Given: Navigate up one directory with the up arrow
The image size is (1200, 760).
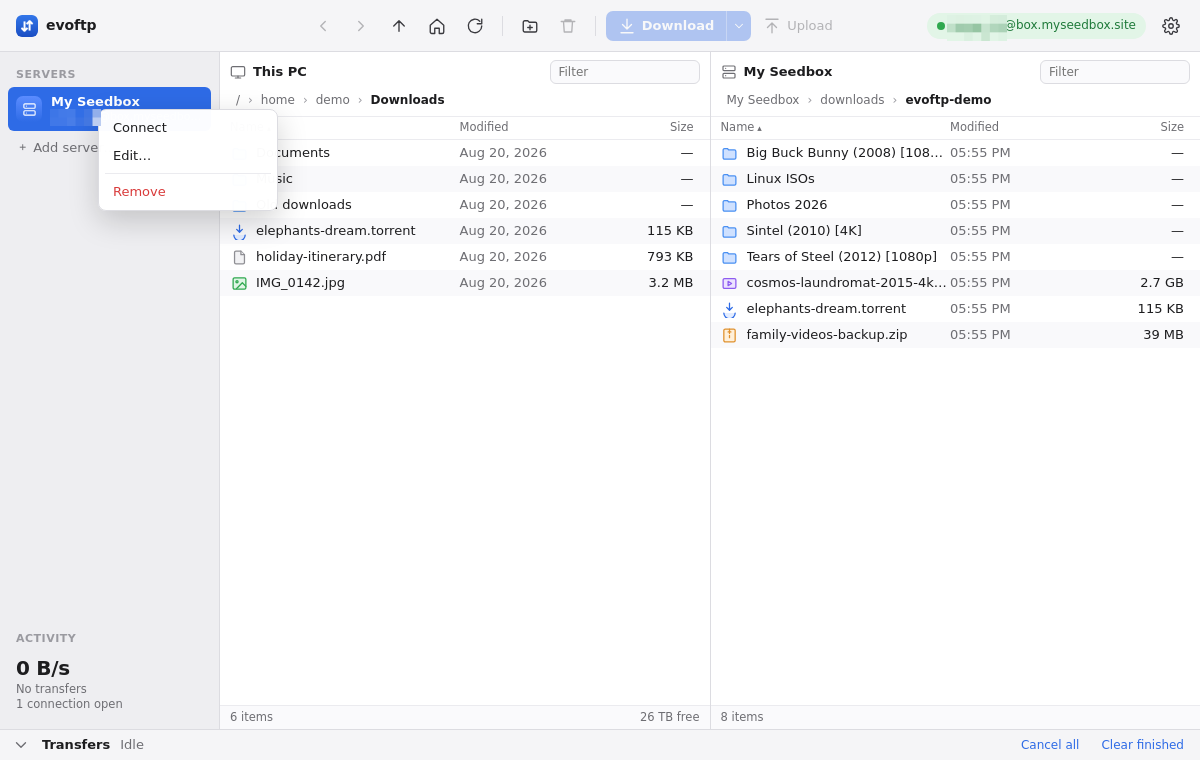Looking at the screenshot, I should tap(399, 26).
